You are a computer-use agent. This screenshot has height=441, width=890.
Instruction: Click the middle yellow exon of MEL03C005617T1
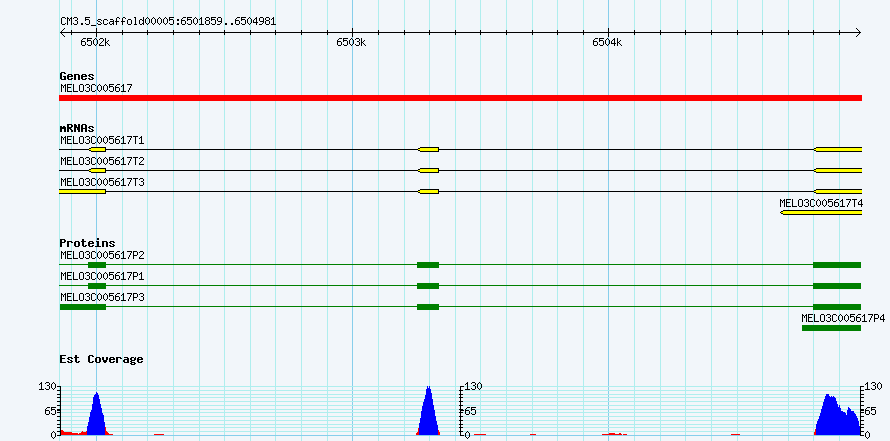click(x=429, y=149)
